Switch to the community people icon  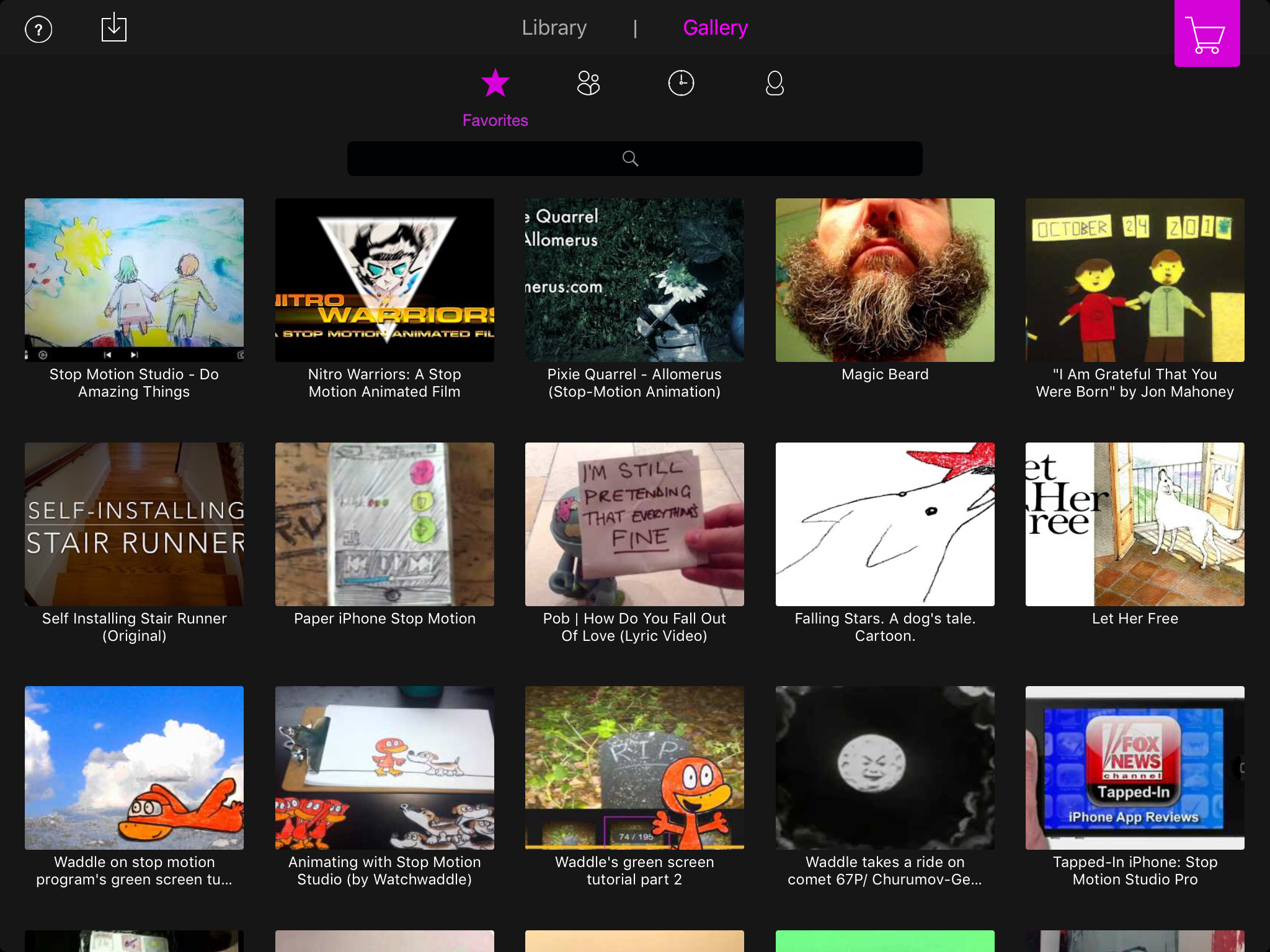click(x=588, y=83)
